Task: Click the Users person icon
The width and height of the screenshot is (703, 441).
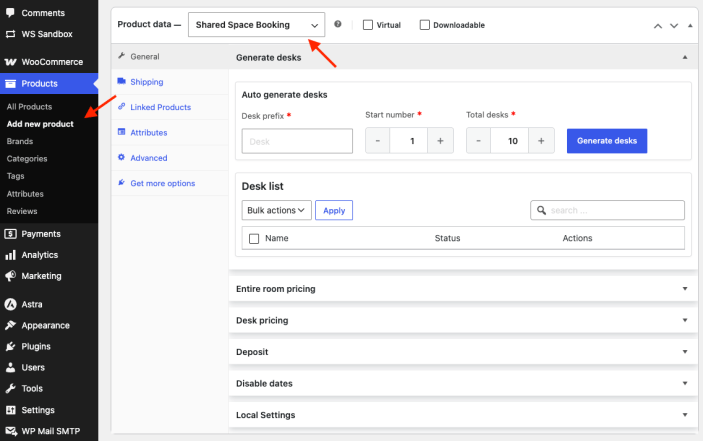Action: 10,368
